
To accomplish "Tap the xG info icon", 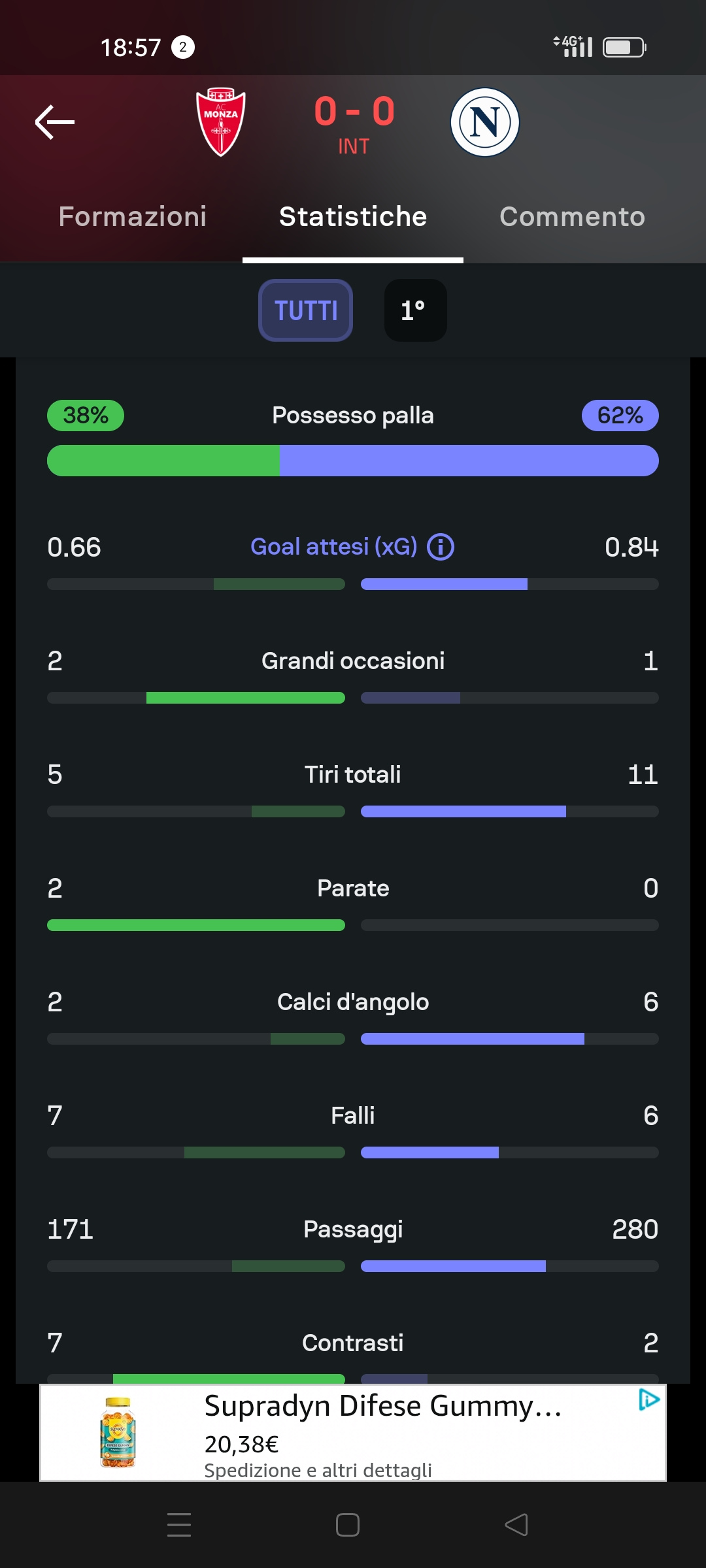I will tap(441, 547).
